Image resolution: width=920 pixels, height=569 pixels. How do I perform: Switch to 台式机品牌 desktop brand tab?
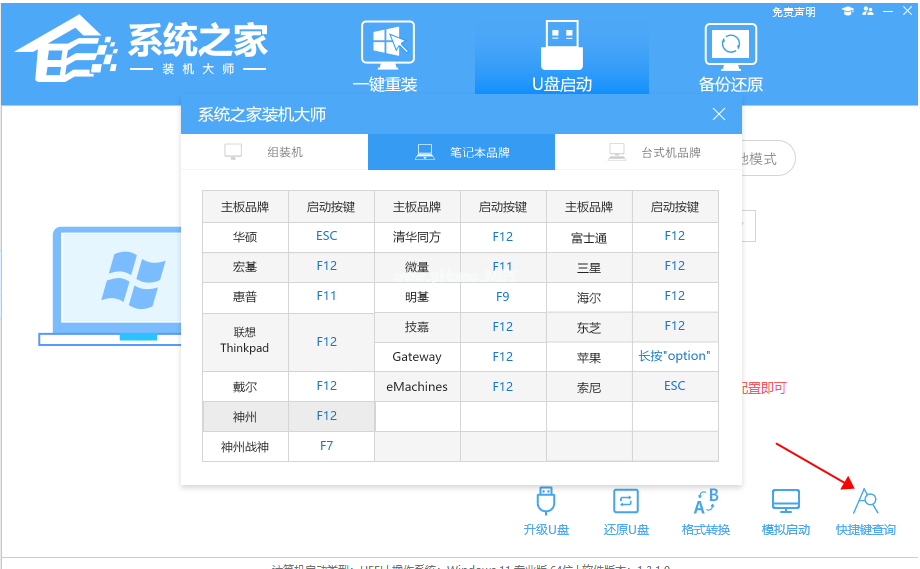[x=648, y=152]
